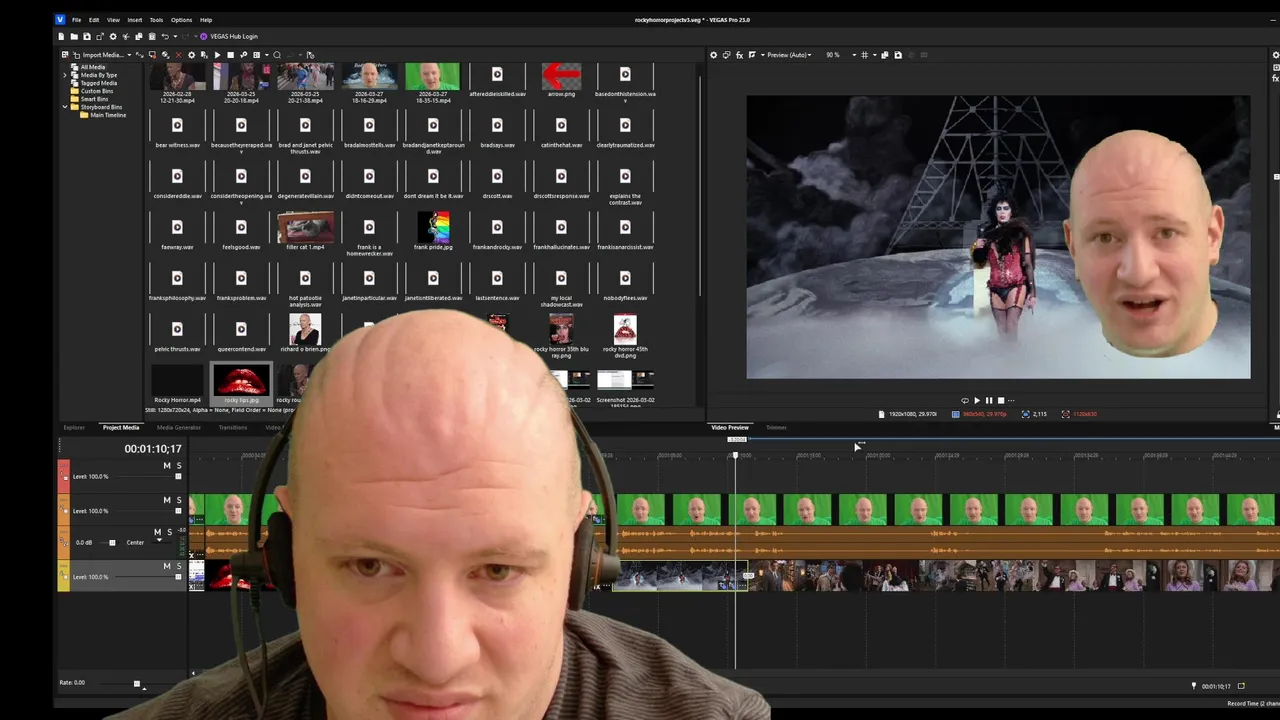Viewport: 1280px width, 720px height.
Task: Click the Import Media... button
Action: (103, 55)
